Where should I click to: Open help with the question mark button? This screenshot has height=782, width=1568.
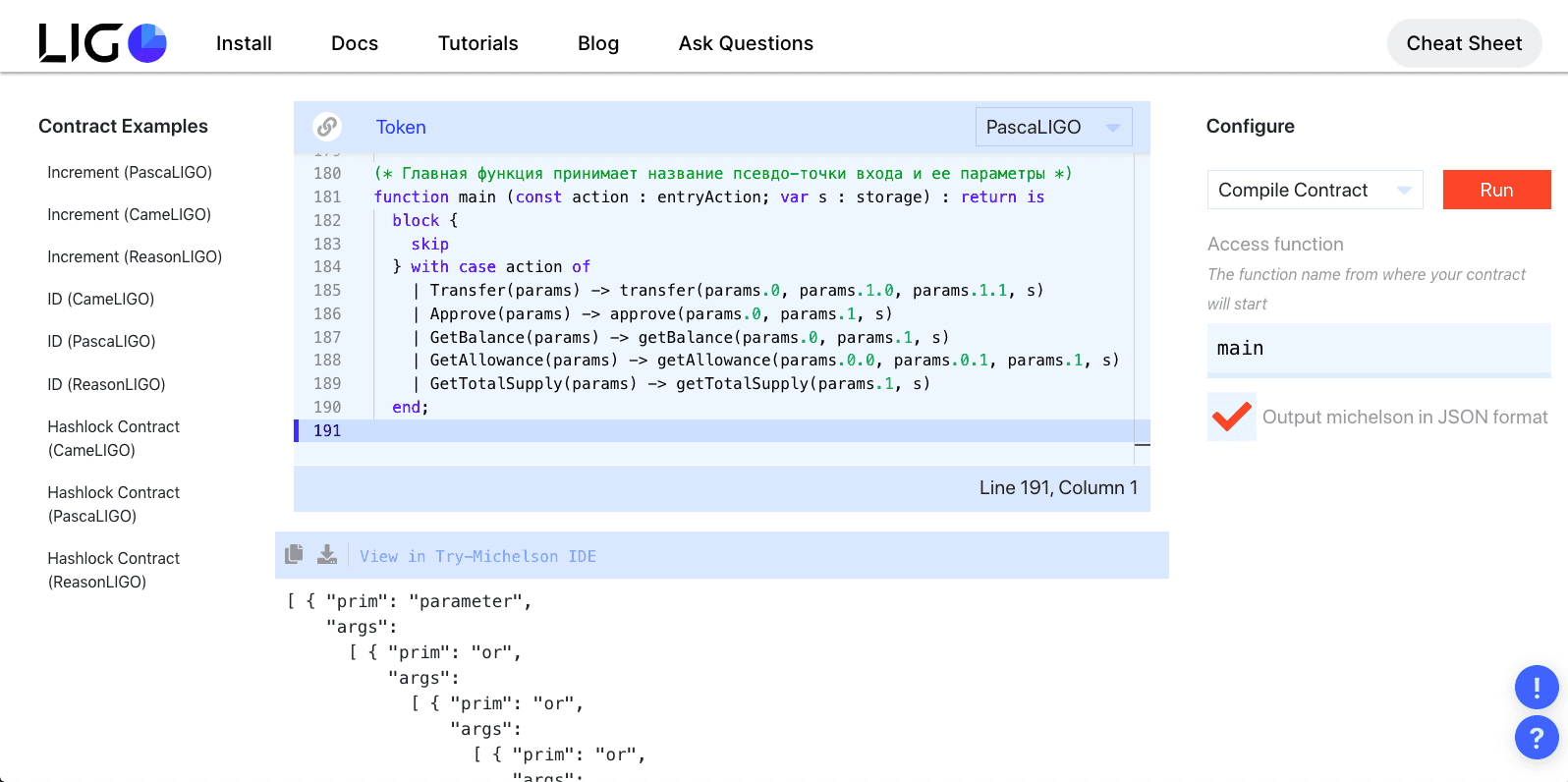pos(1537,737)
